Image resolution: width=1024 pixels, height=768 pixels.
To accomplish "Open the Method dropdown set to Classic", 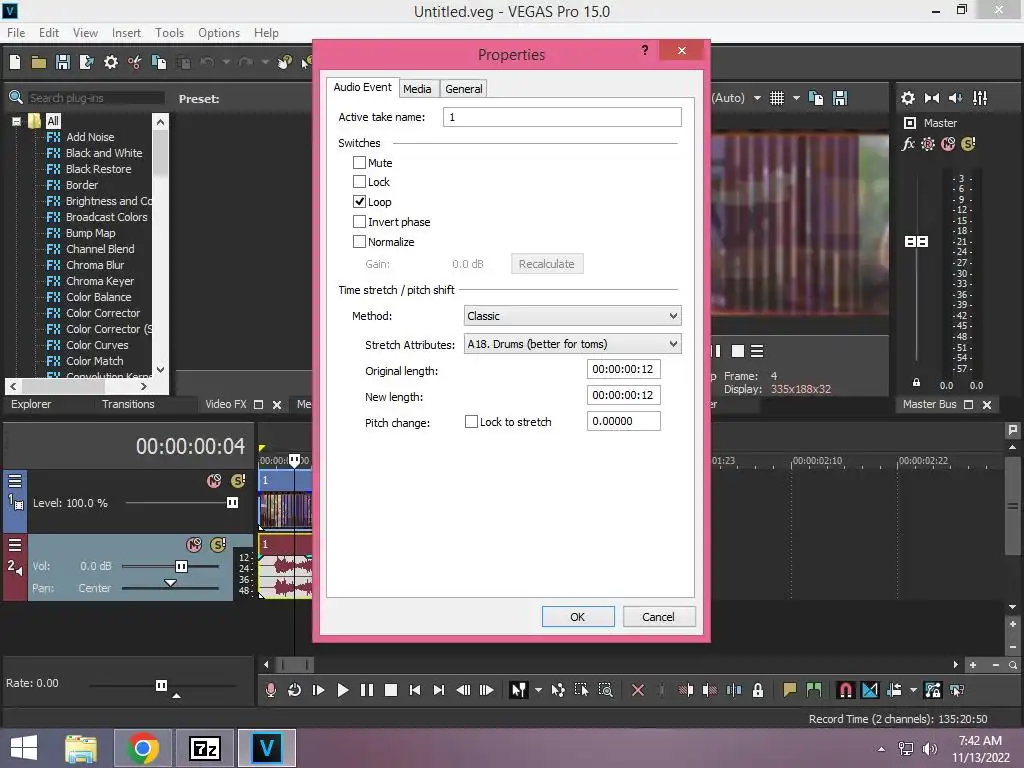I will [x=572, y=315].
